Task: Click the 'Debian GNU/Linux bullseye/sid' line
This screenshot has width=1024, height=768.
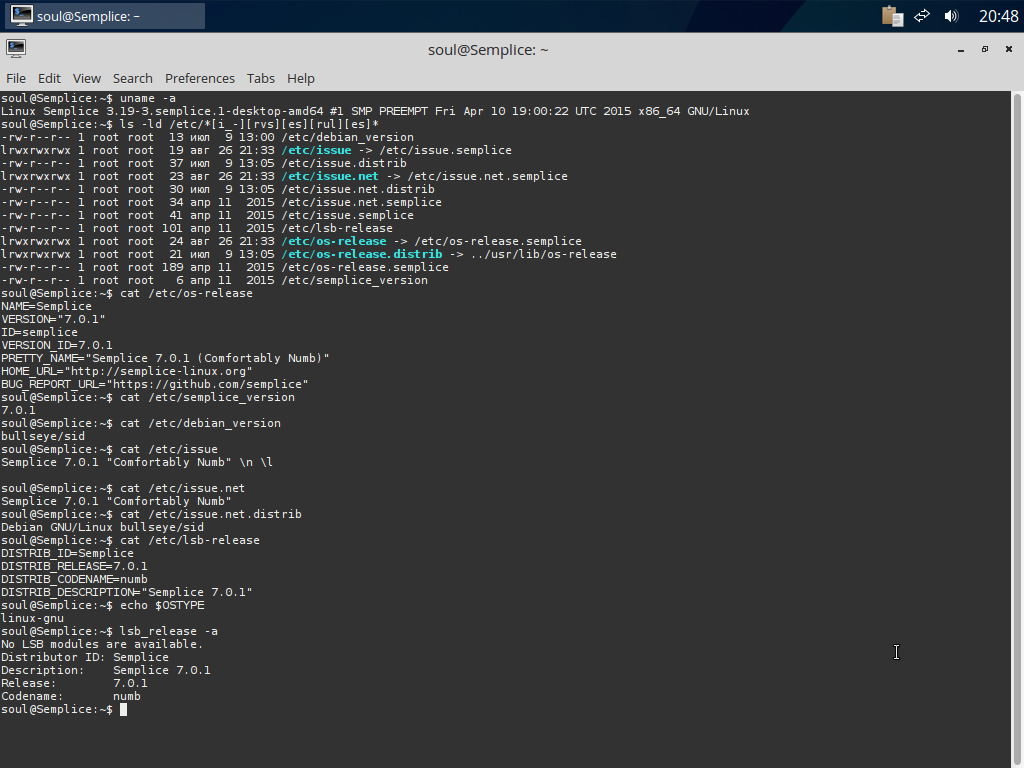Action: pos(103,527)
